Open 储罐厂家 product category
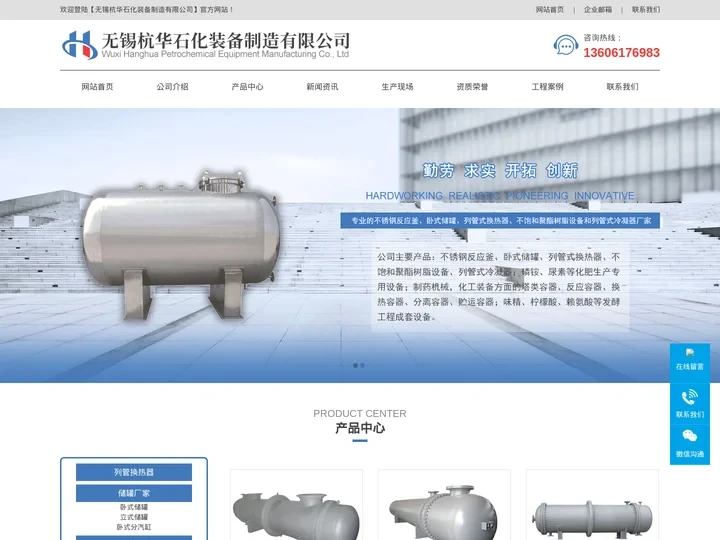The height and width of the screenshot is (540, 720). tap(134, 493)
